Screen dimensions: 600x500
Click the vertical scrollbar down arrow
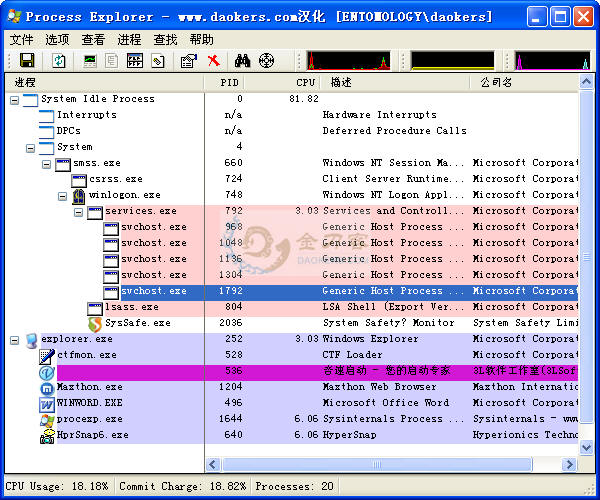(586, 447)
